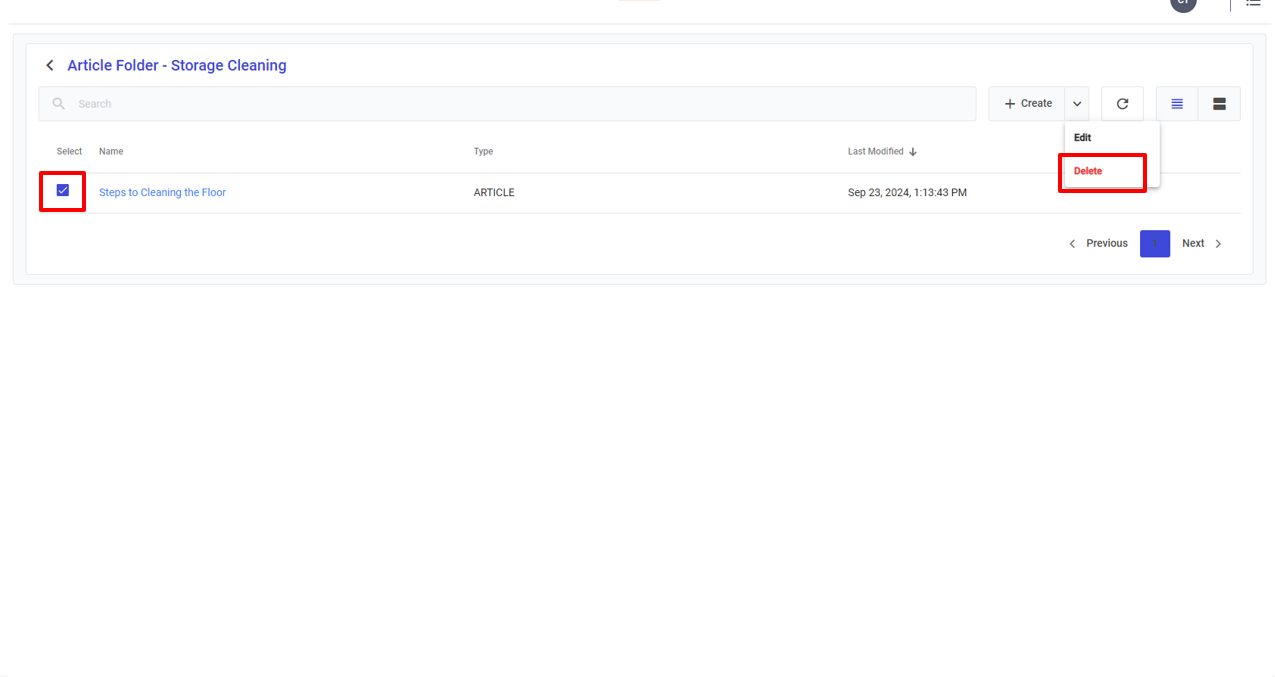Image resolution: width=1275 pixels, height=677 pixels.
Task: Open the Steps to Cleaning the Floor article
Action: (x=162, y=193)
